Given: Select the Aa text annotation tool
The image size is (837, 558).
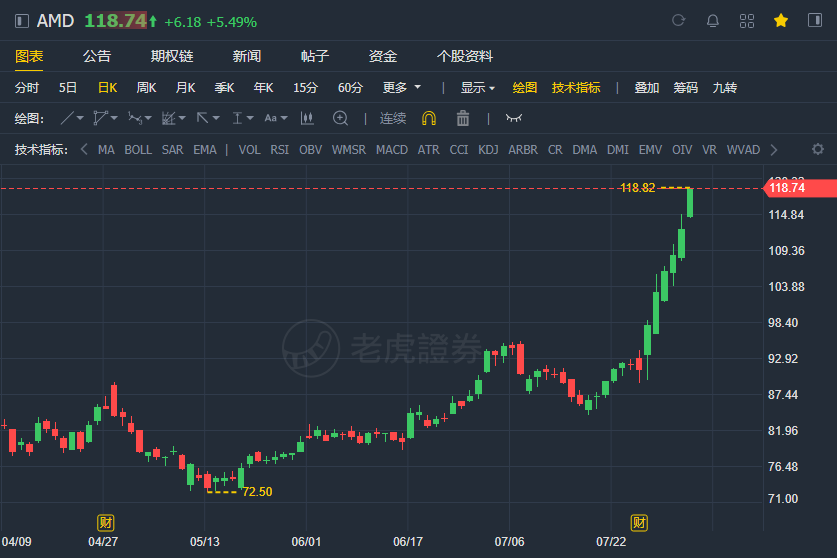Looking at the screenshot, I should click(x=271, y=118).
